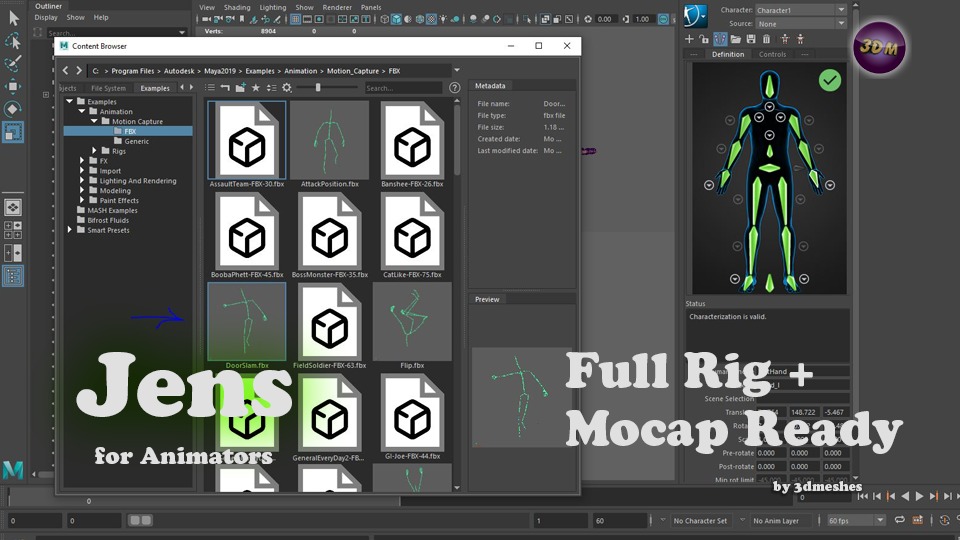Select the Generic folder in the tree
960x540 pixels.
[x=137, y=141]
